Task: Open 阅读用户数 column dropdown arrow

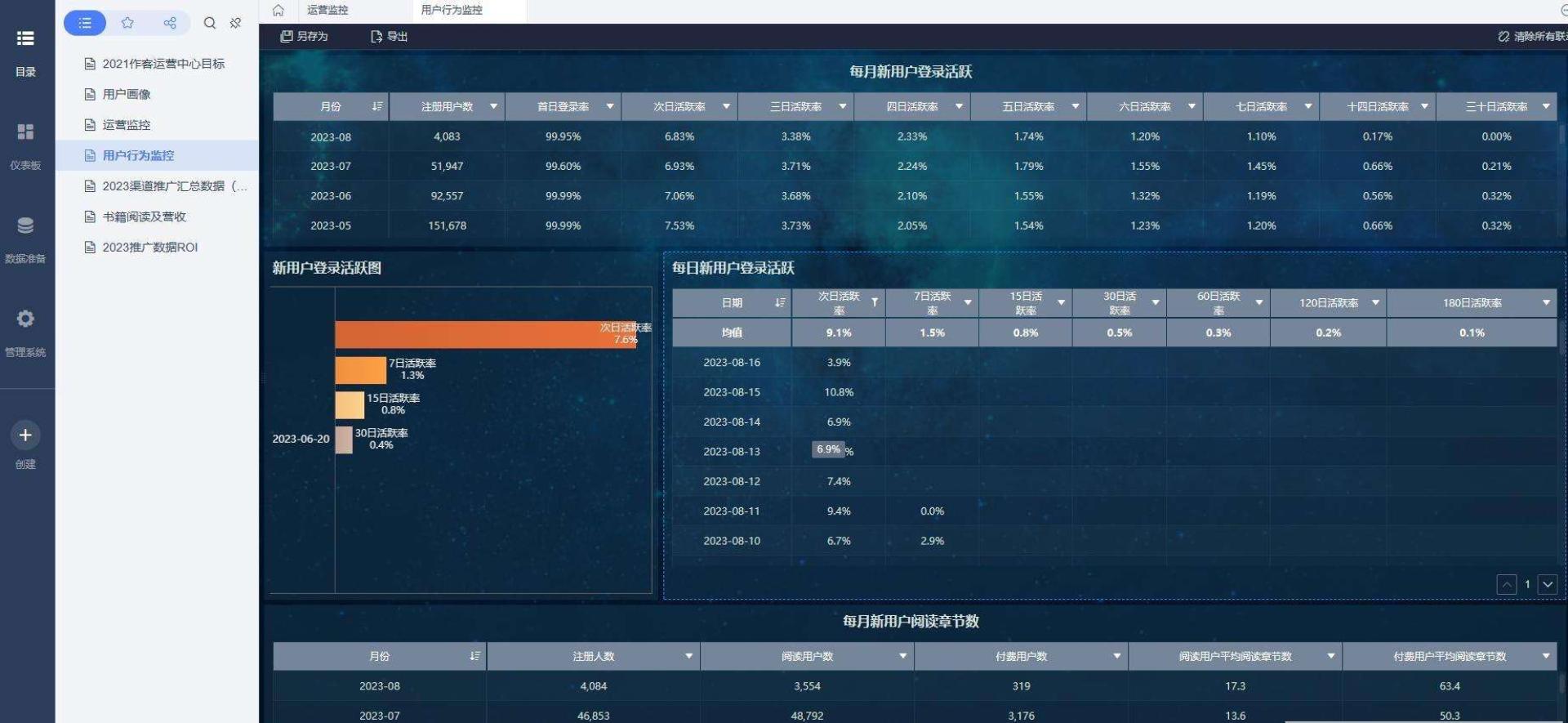Action: tap(902, 657)
